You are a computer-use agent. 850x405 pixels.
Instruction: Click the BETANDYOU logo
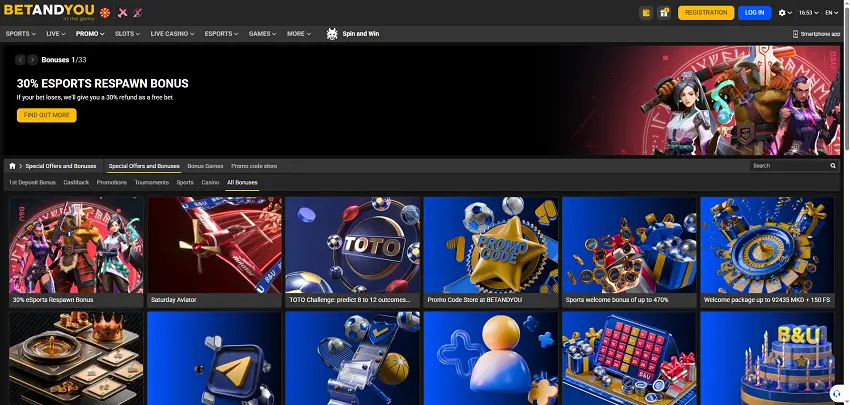point(49,12)
